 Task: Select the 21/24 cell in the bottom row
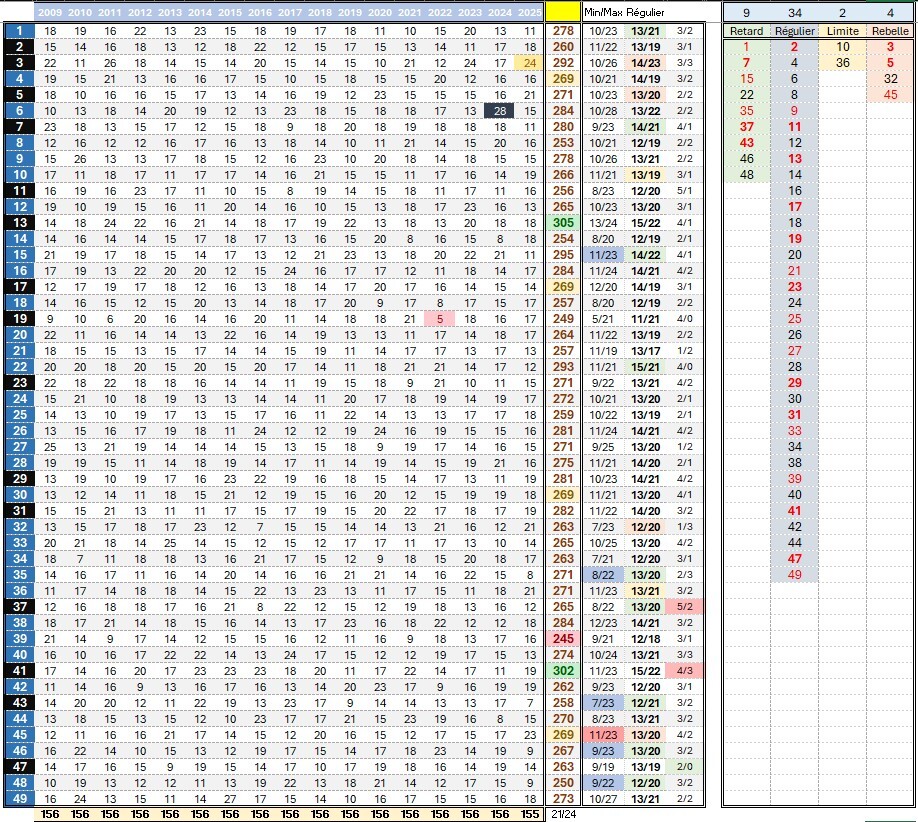click(564, 815)
